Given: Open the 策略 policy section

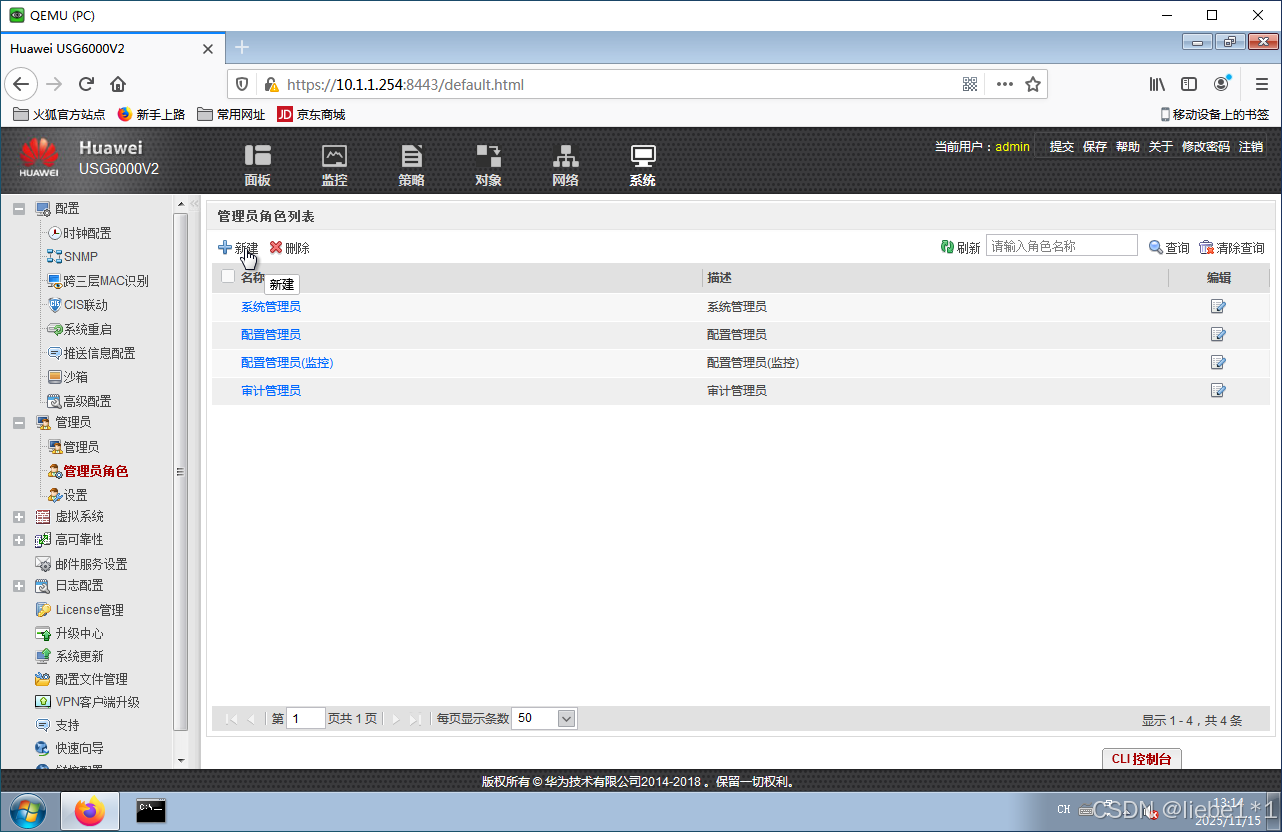Looking at the screenshot, I should (x=411, y=165).
